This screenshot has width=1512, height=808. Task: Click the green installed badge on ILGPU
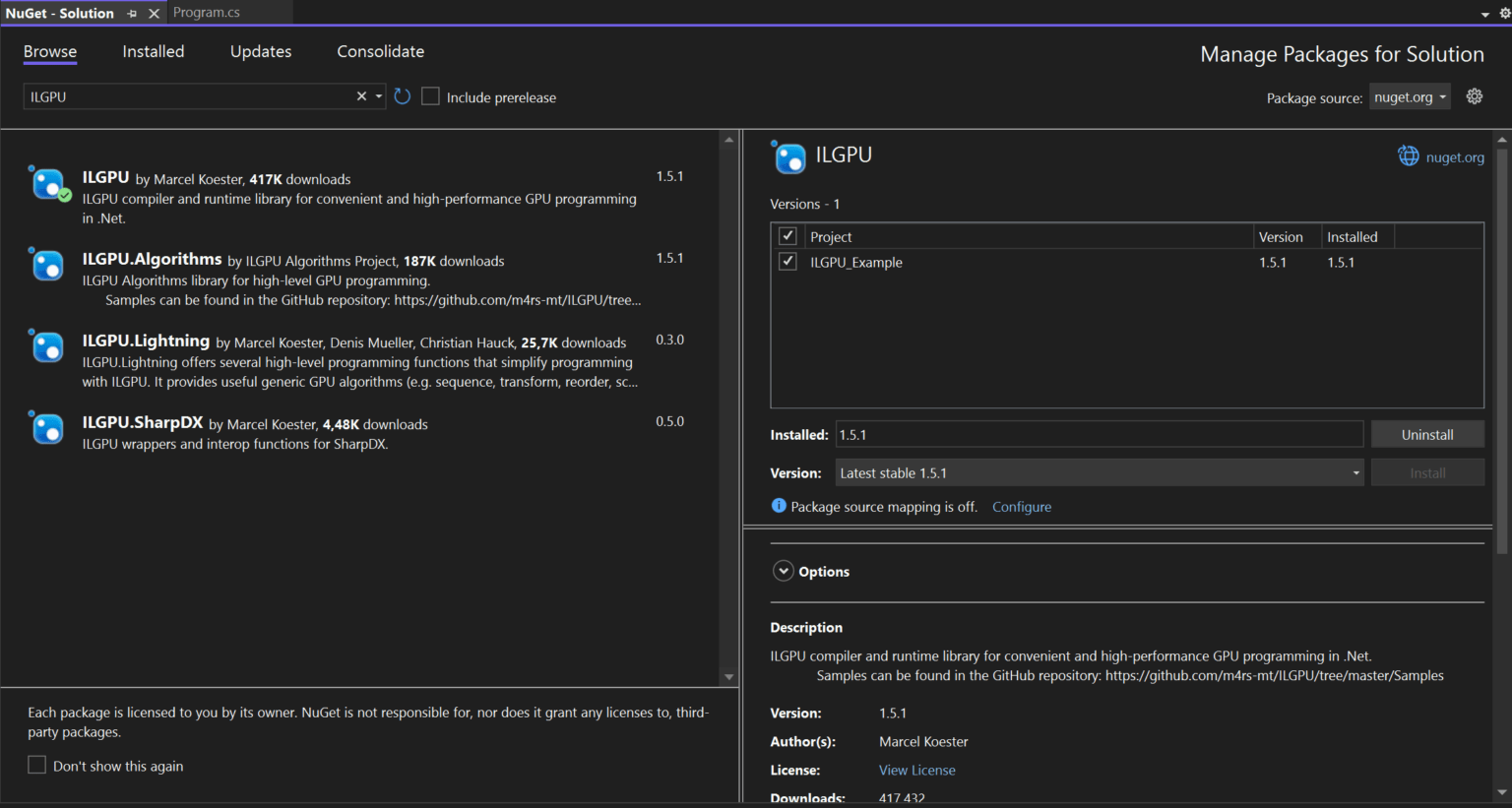pos(64,197)
